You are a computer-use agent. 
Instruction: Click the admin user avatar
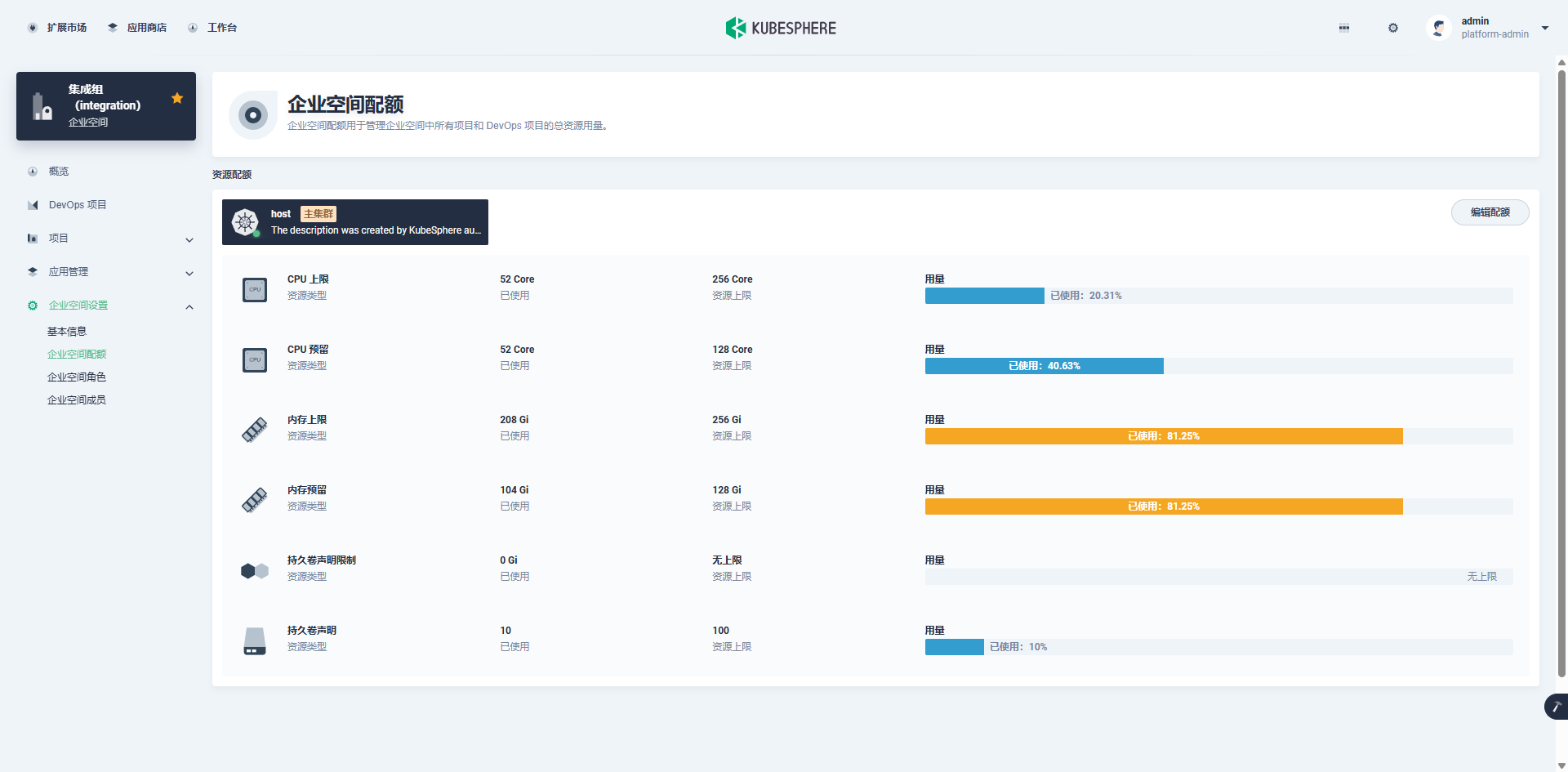[x=1439, y=28]
